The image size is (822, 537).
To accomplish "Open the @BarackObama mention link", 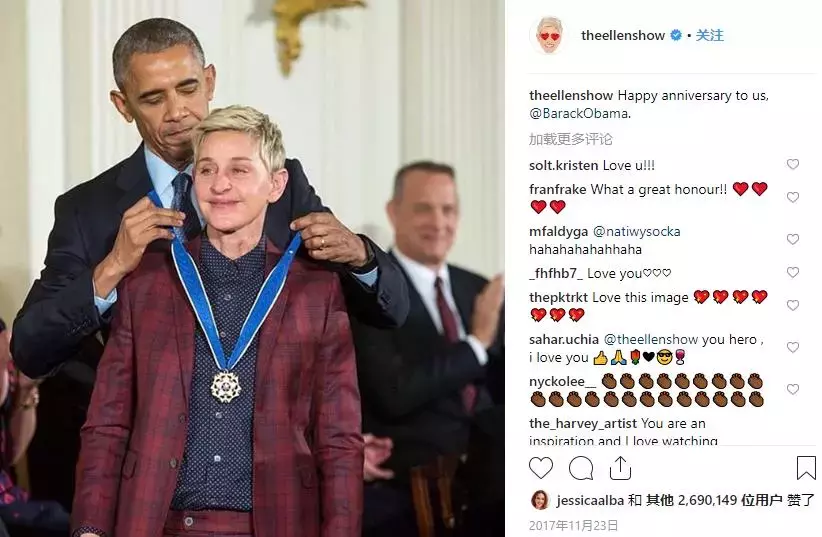I will [580, 113].
